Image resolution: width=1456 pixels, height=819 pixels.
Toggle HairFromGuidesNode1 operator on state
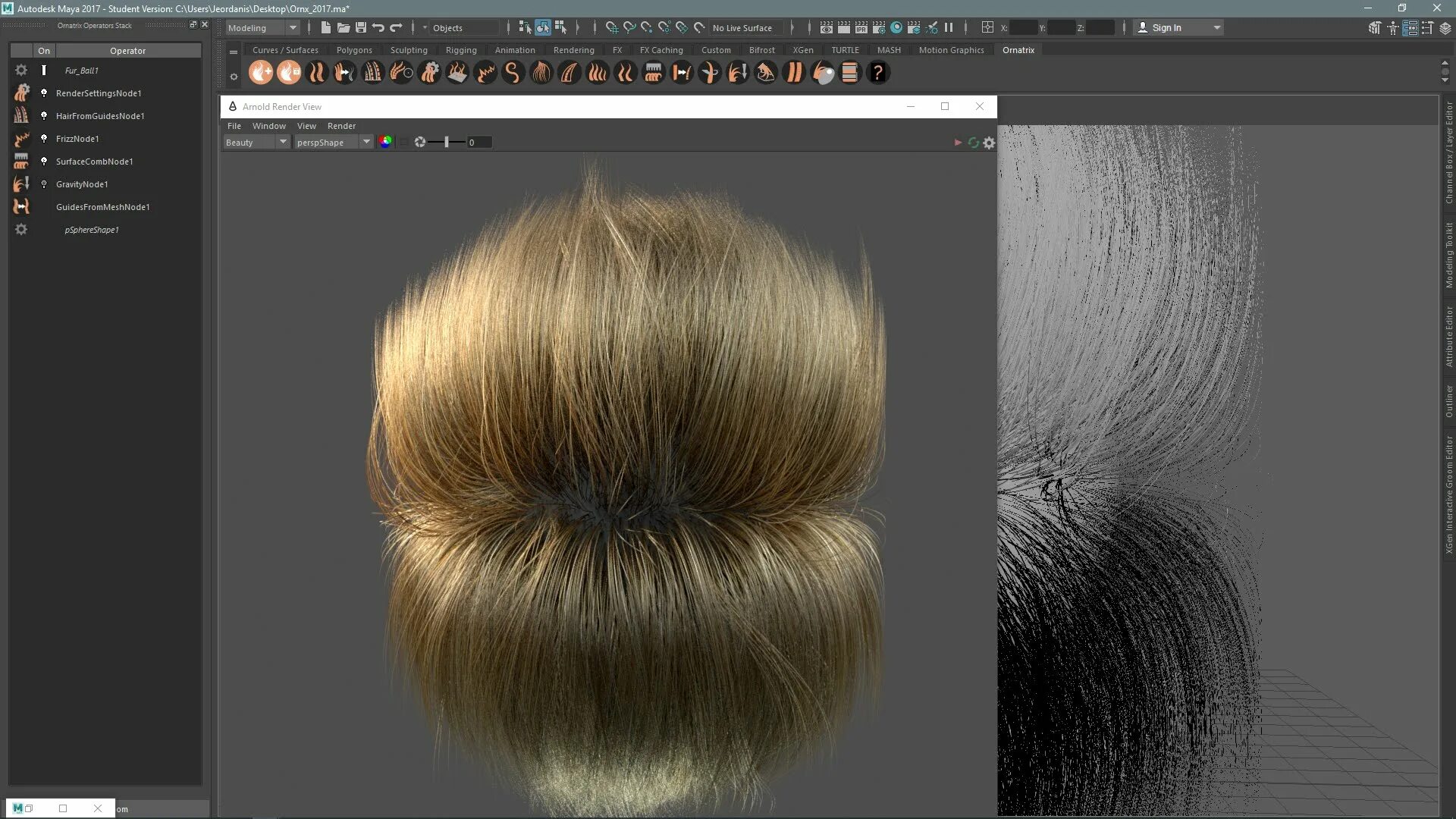click(x=44, y=116)
